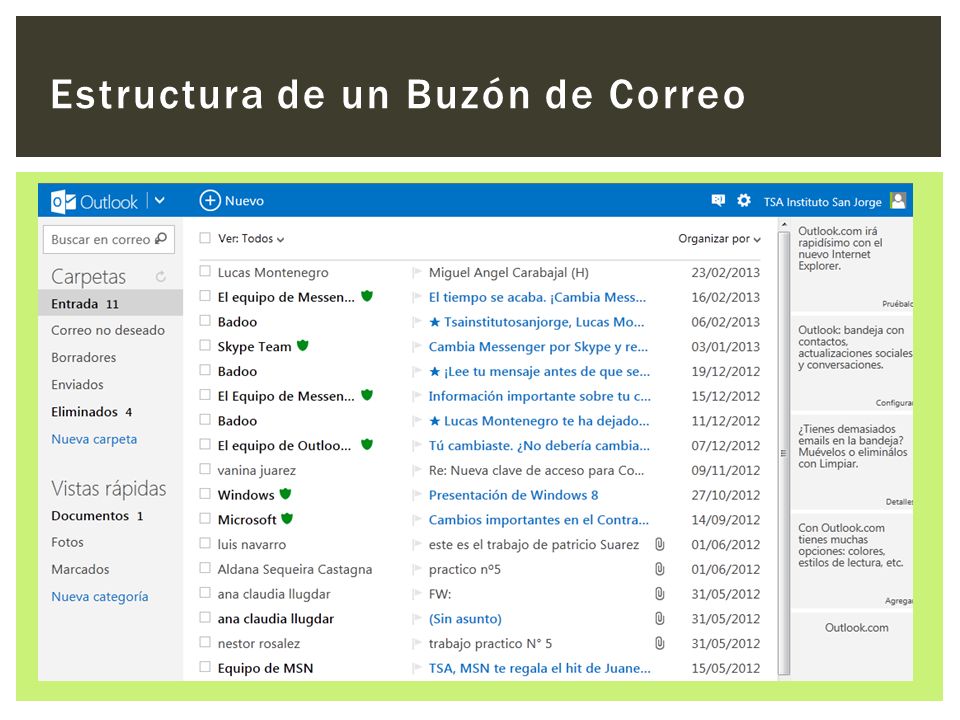Screen dimensions: 960x720
Task: Click the search magnifier icon
Action: 161,239
